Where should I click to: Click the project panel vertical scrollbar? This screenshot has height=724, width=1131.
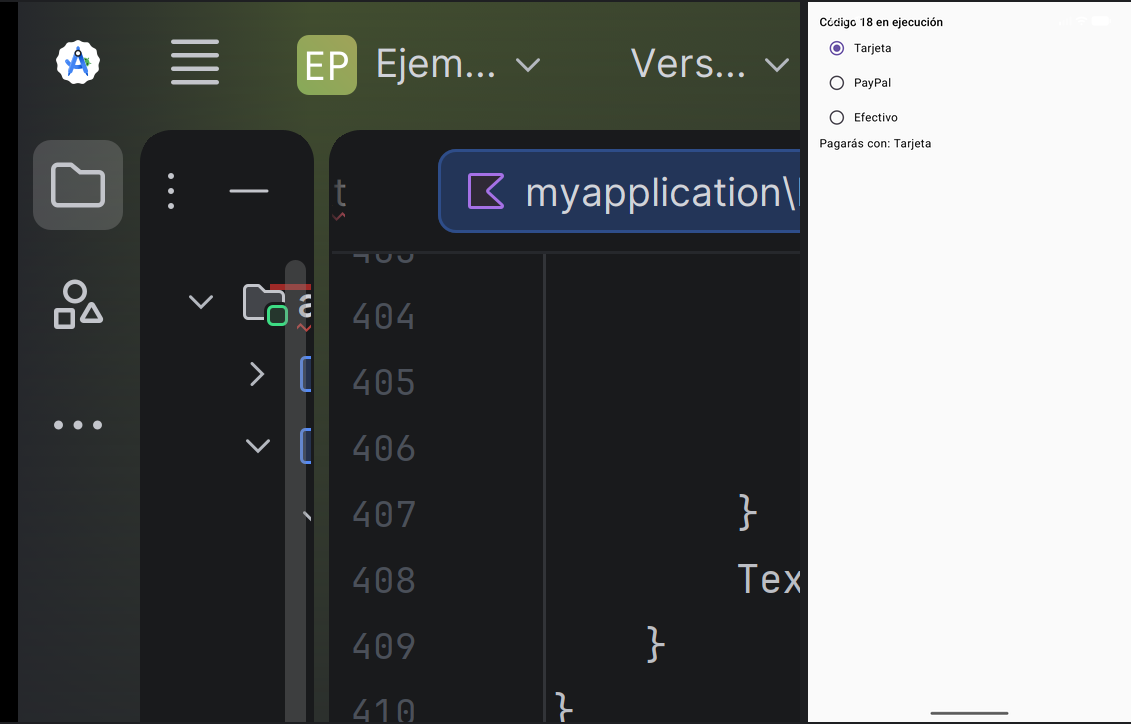click(x=295, y=490)
